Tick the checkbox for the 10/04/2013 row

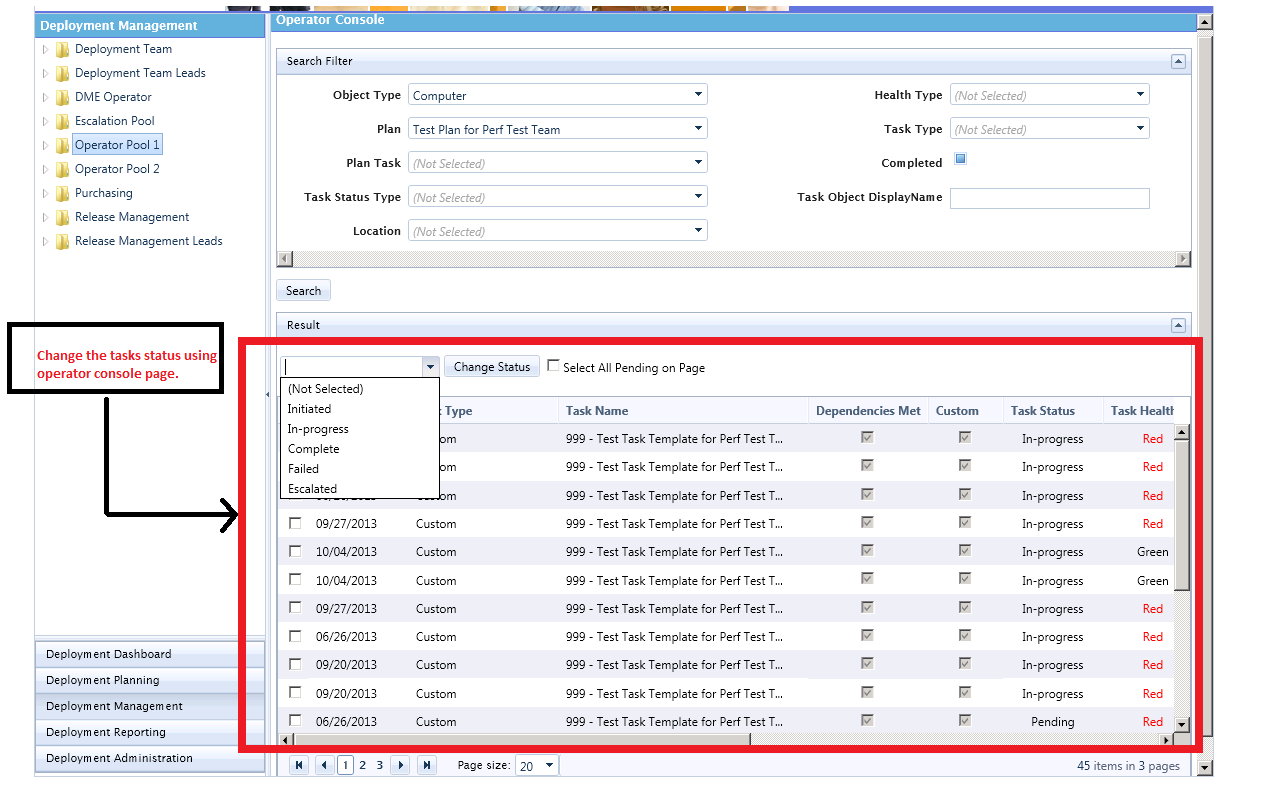[295, 551]
